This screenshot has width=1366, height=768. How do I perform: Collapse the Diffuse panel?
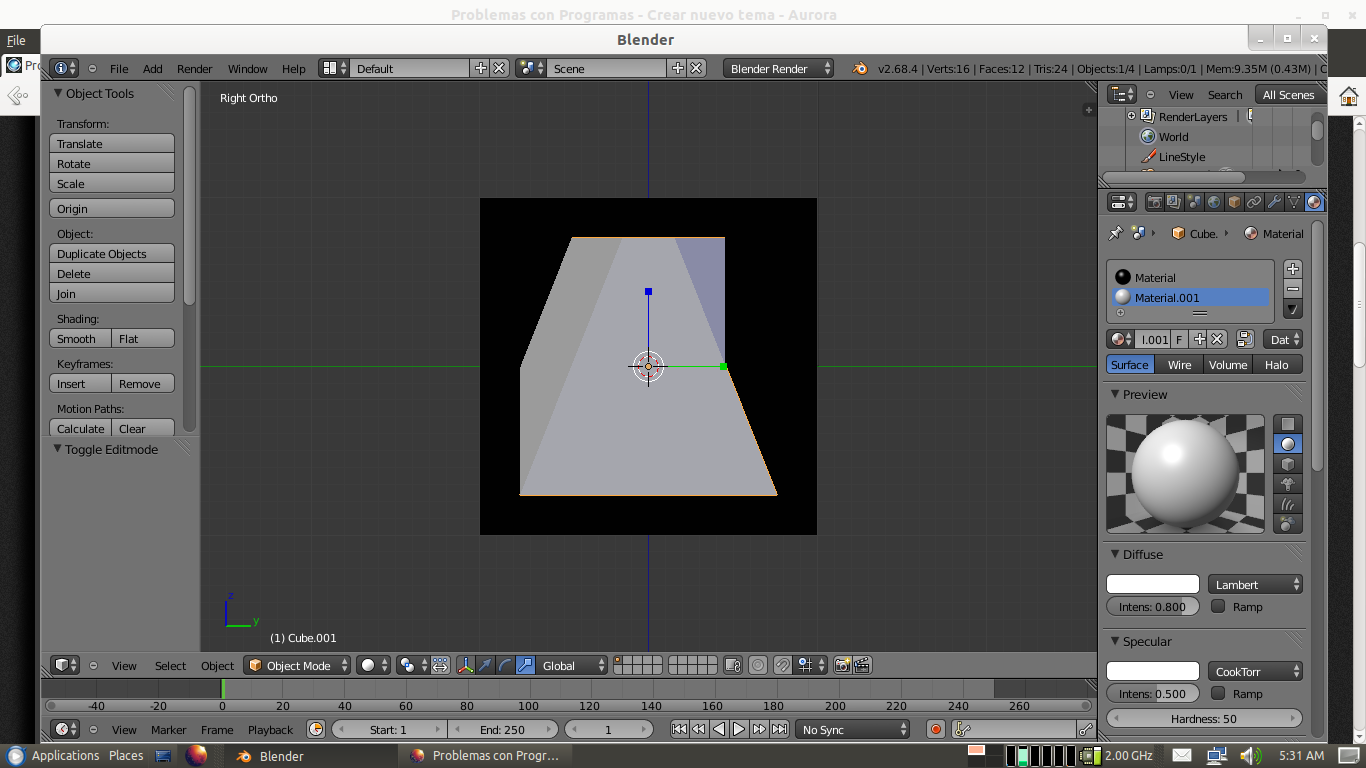(x=1116, y=554)
